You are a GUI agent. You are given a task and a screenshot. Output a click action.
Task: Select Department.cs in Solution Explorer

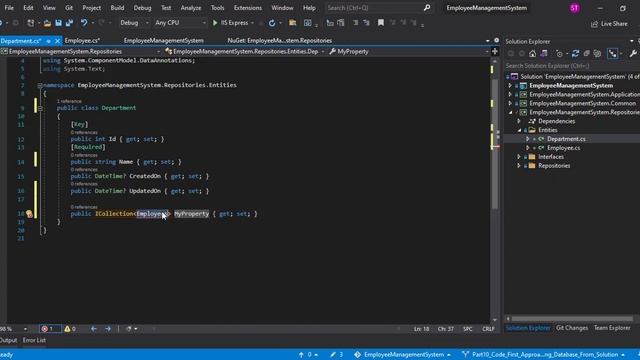click(566, 139)
